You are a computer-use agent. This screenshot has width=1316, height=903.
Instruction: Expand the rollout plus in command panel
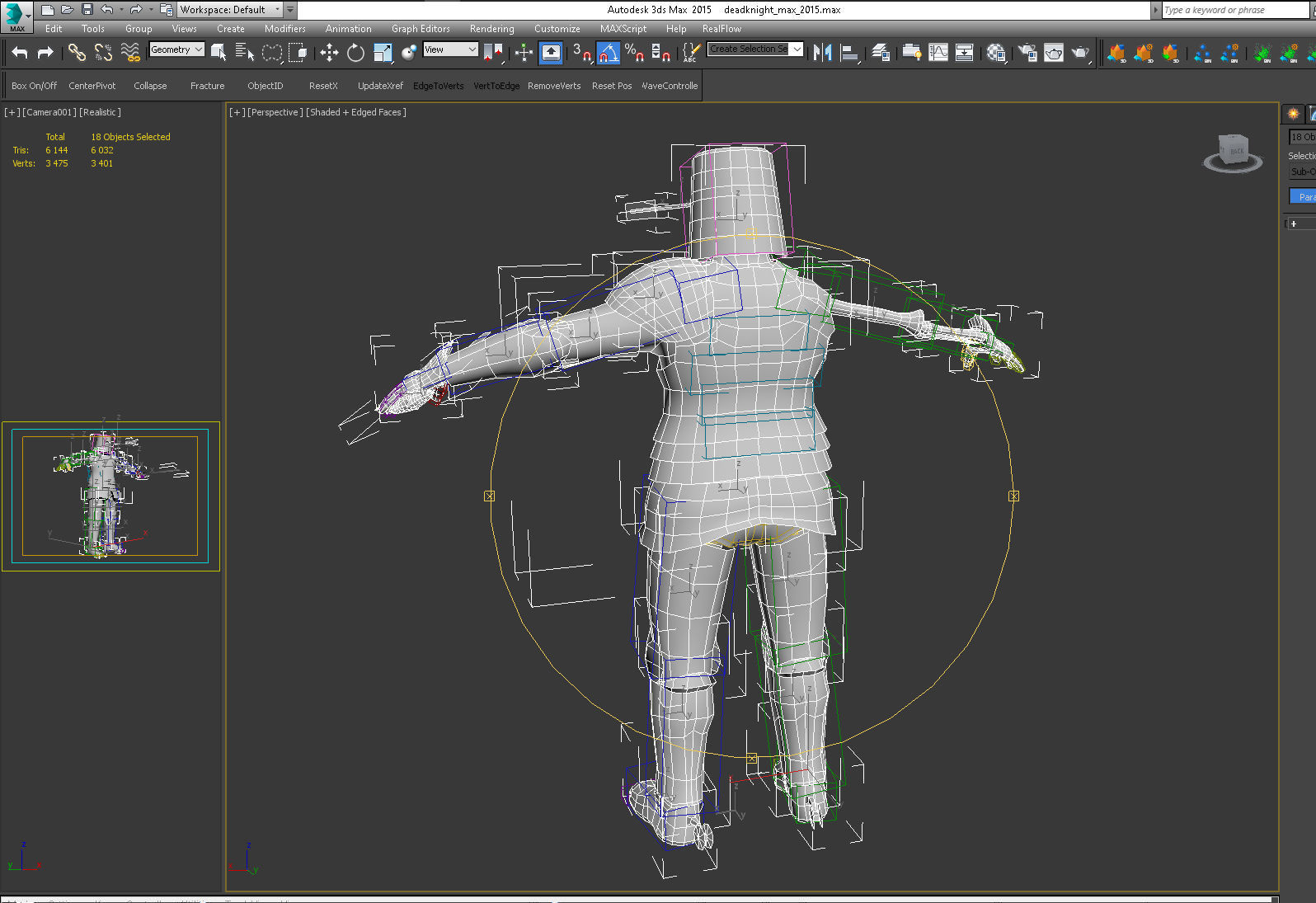1294,223
